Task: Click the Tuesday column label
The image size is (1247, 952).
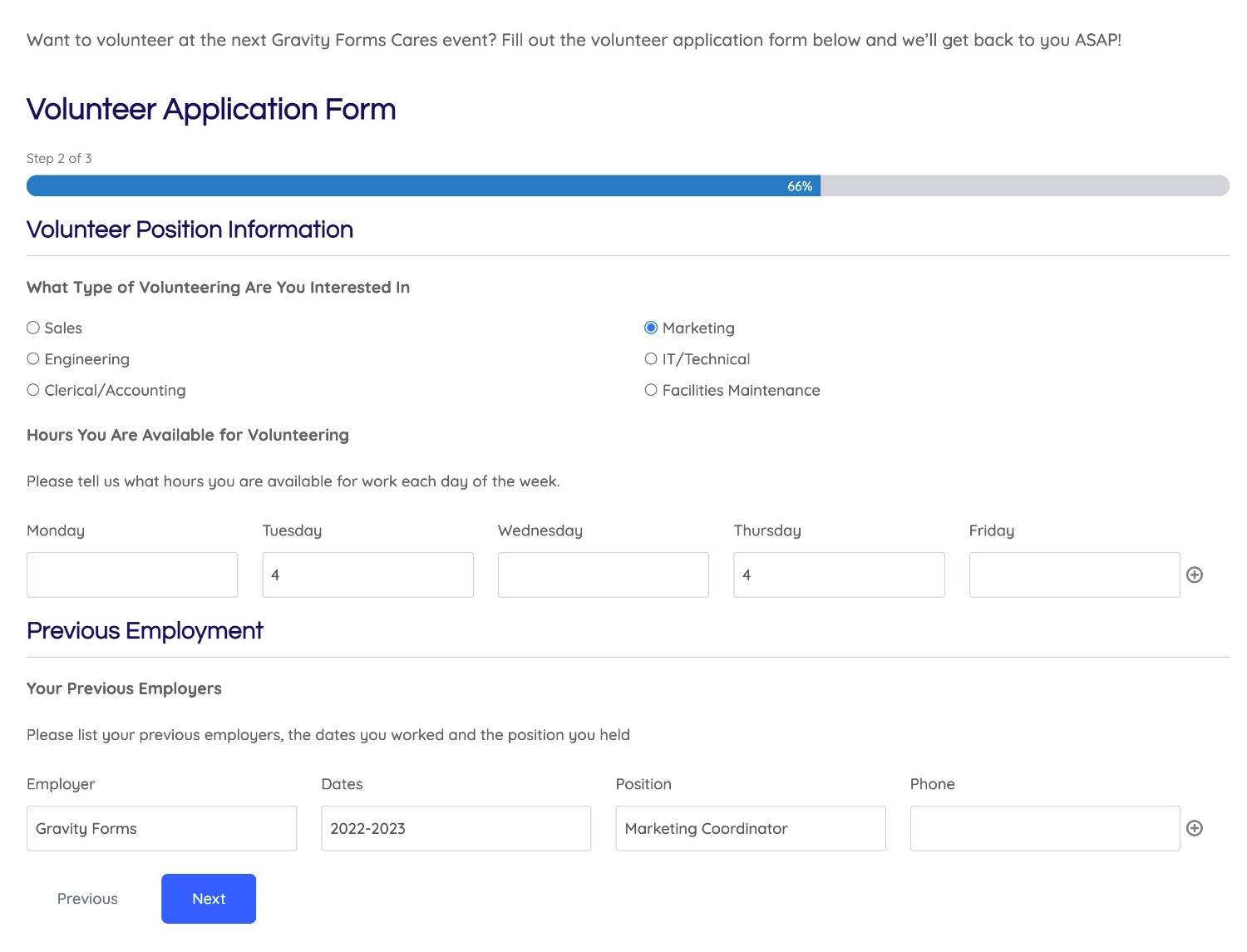Action: click(292, 530)
